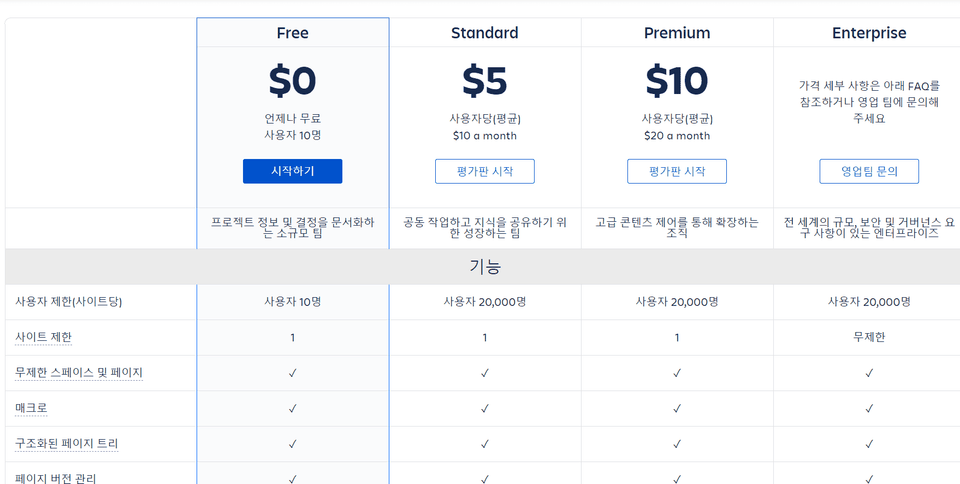This screenshot has width=960, height=484.
Task: Click Standard checkmark for 무제한 스페이스 및 페이지
Action: (484, 373)
